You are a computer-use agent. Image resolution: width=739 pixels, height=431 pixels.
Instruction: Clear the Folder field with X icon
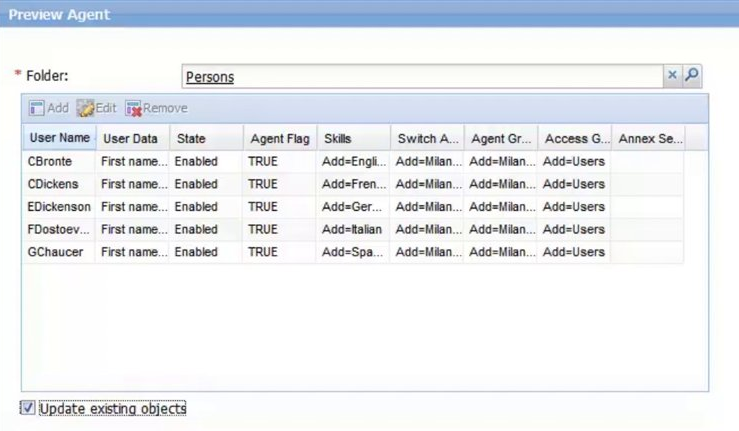[673, 76]
